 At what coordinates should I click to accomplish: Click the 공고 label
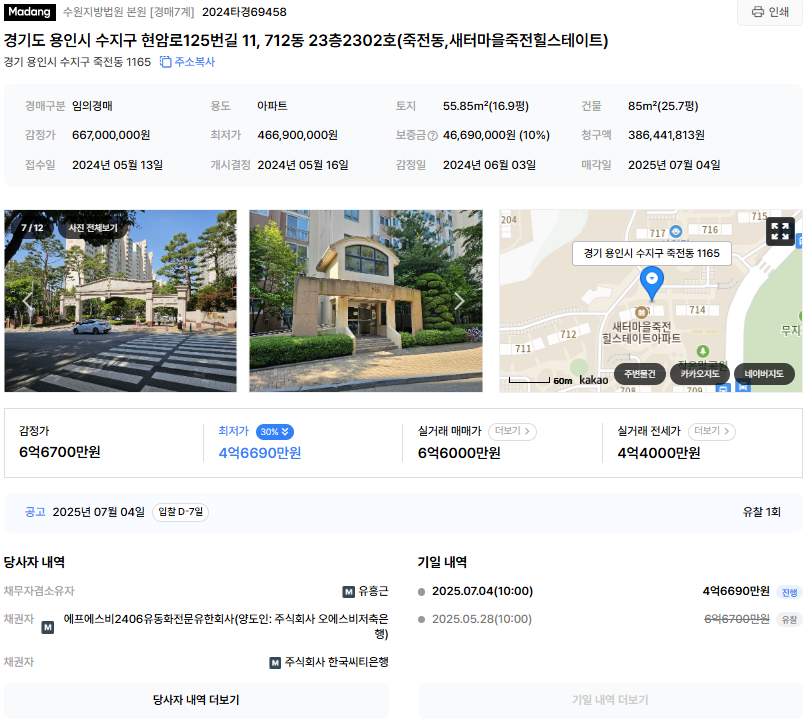(x=35, y=512)
